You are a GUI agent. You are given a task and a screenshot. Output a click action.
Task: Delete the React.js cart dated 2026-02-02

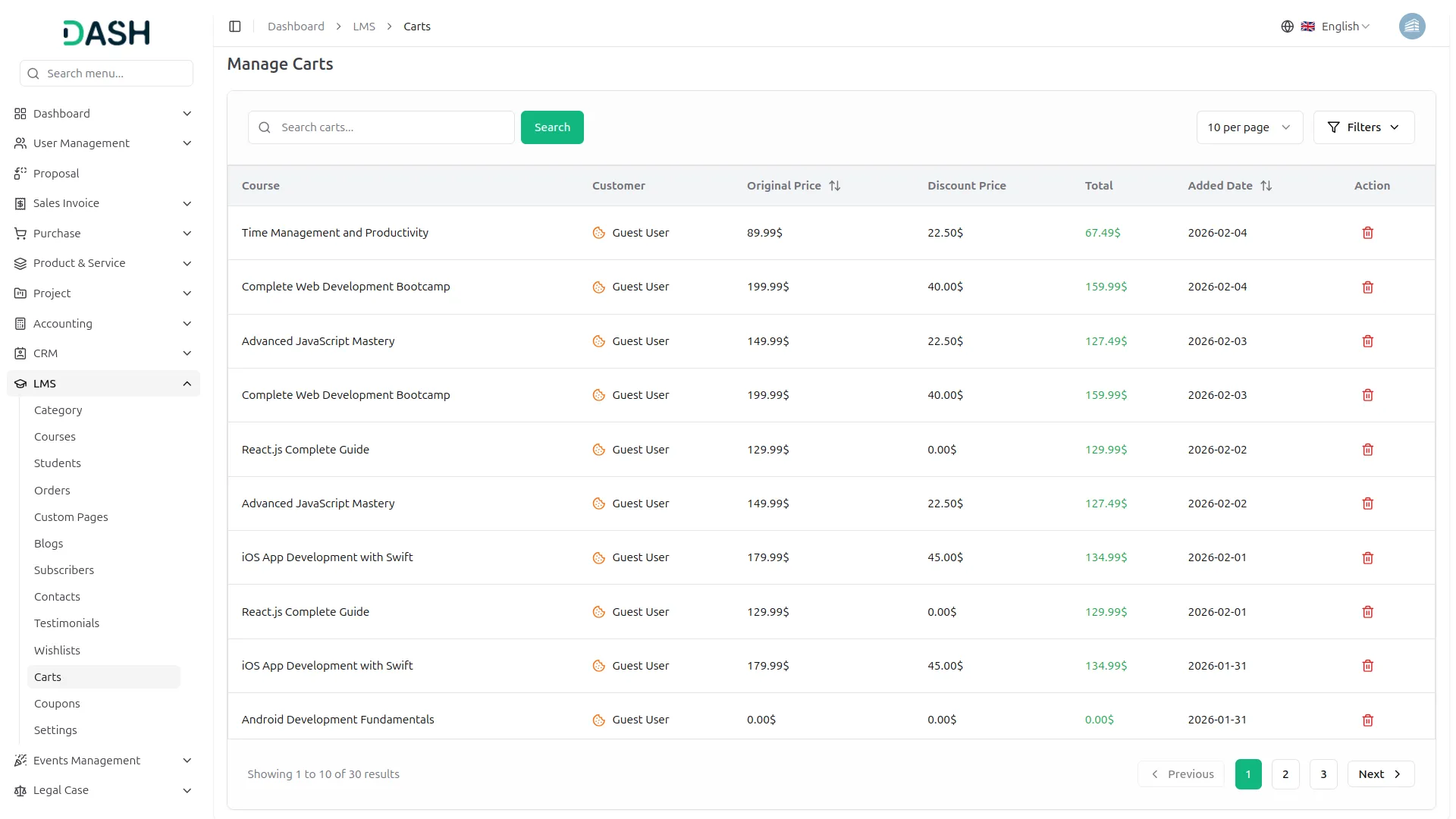pyautogui.click(x=1367, y=450)
